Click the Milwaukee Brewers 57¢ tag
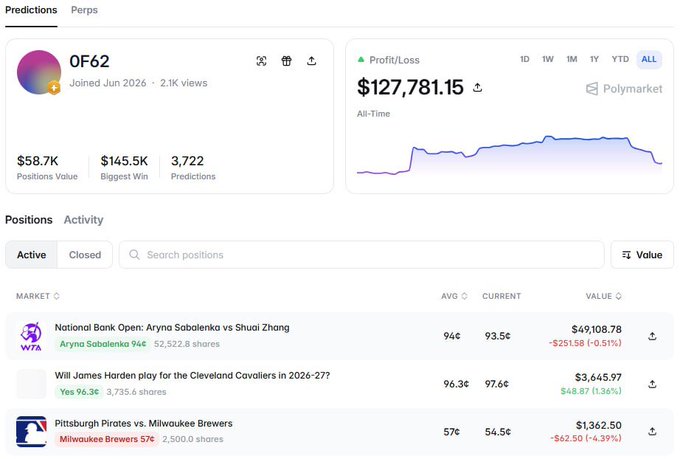This screenshot has height=459, width=680. point(107,439)
